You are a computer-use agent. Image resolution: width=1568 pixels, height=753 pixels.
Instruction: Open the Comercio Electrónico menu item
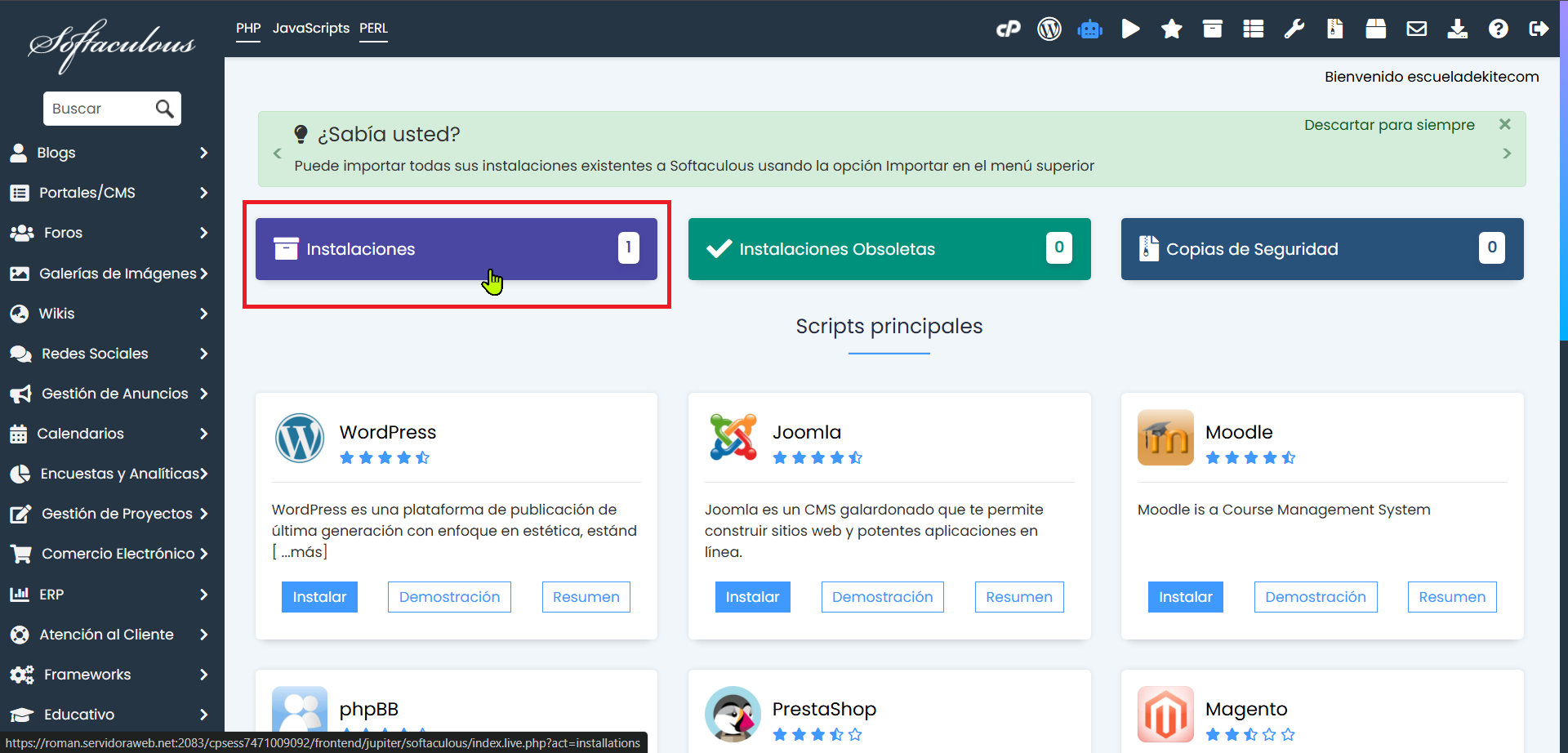[x=112, y=554]
